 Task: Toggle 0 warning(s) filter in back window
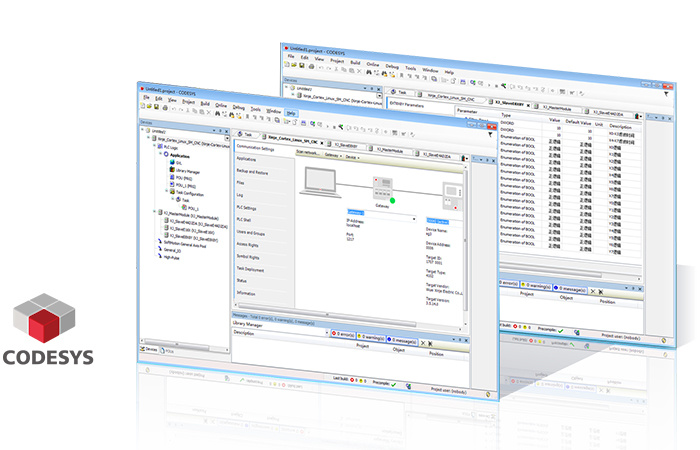click(536, 285)
